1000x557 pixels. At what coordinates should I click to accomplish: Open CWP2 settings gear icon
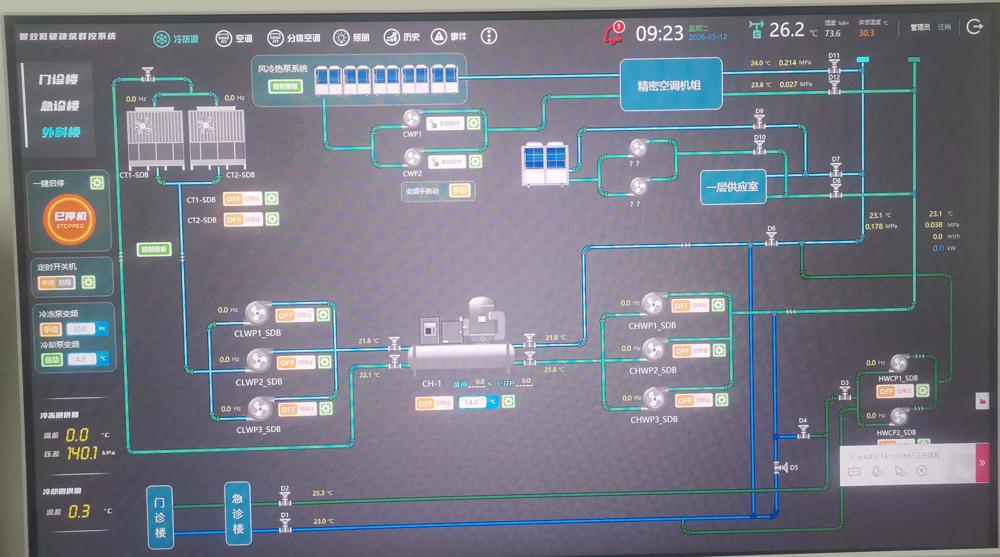tap(476, 161)
